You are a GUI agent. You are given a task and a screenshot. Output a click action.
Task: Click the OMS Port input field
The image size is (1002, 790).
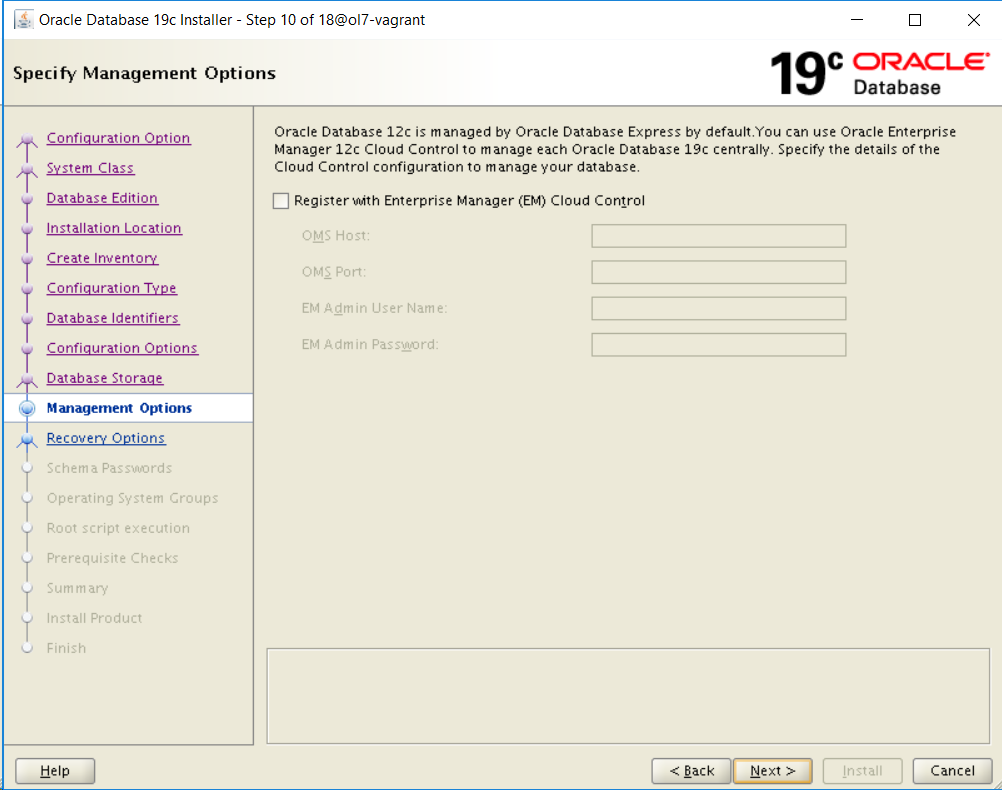pos(718,272)
